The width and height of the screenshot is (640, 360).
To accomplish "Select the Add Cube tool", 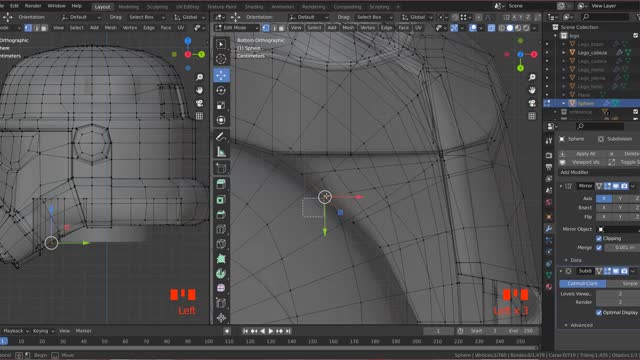I will pyautogui.click(x=221, y=168).
